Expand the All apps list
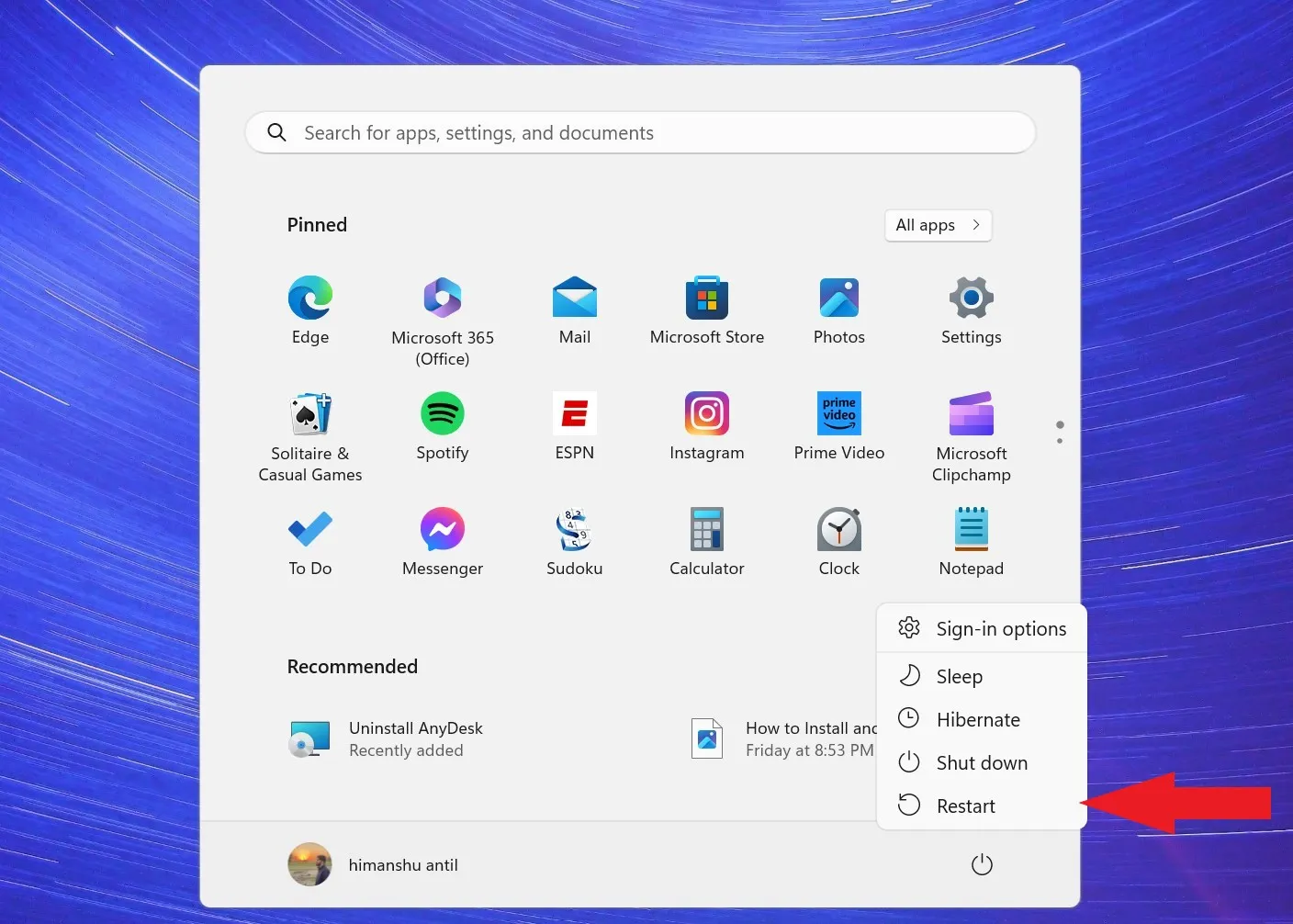The image size is (1293, 924). pos(938,225)
